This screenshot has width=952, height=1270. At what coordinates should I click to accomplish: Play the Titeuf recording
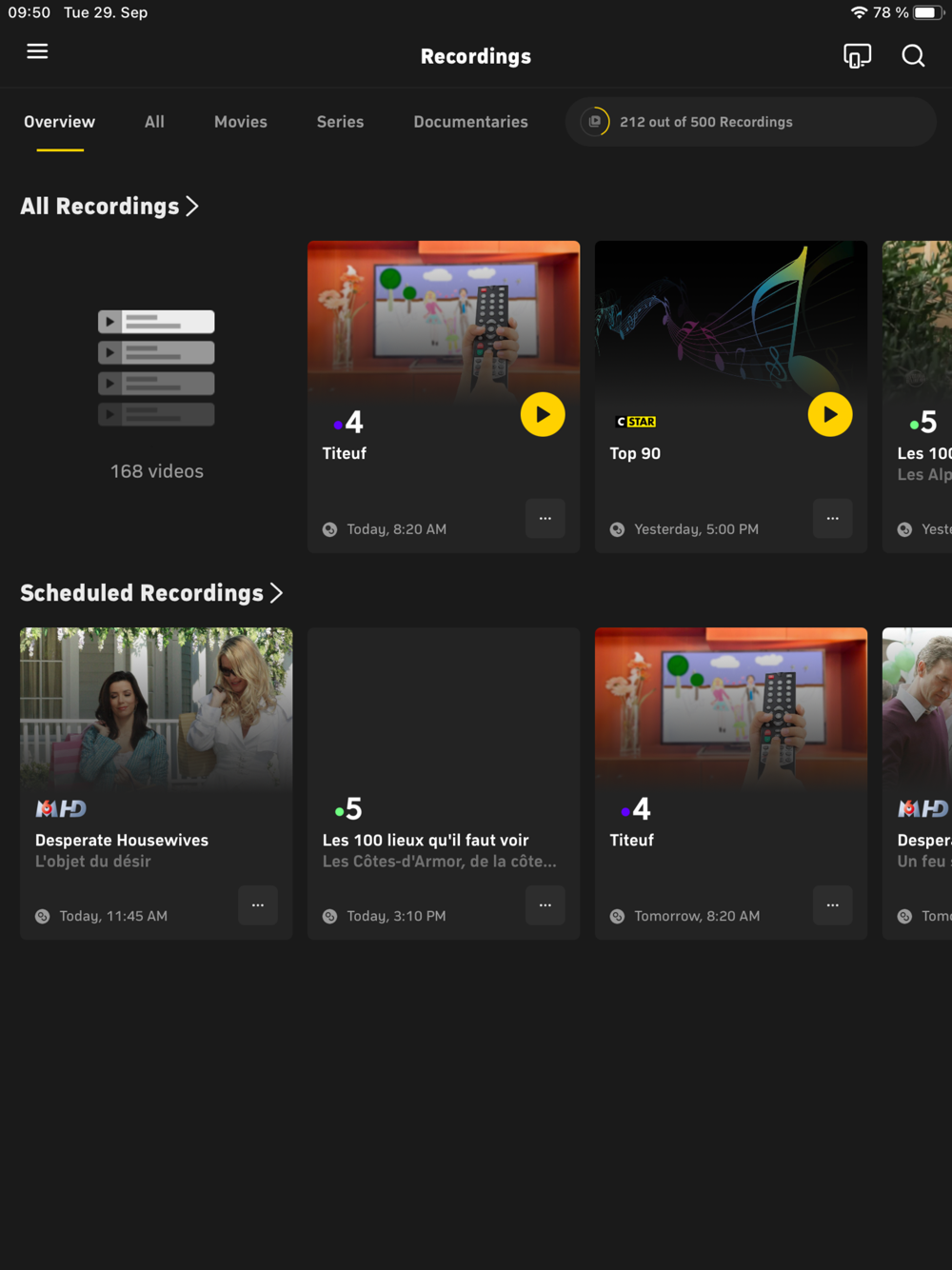[x=543, y=415]
